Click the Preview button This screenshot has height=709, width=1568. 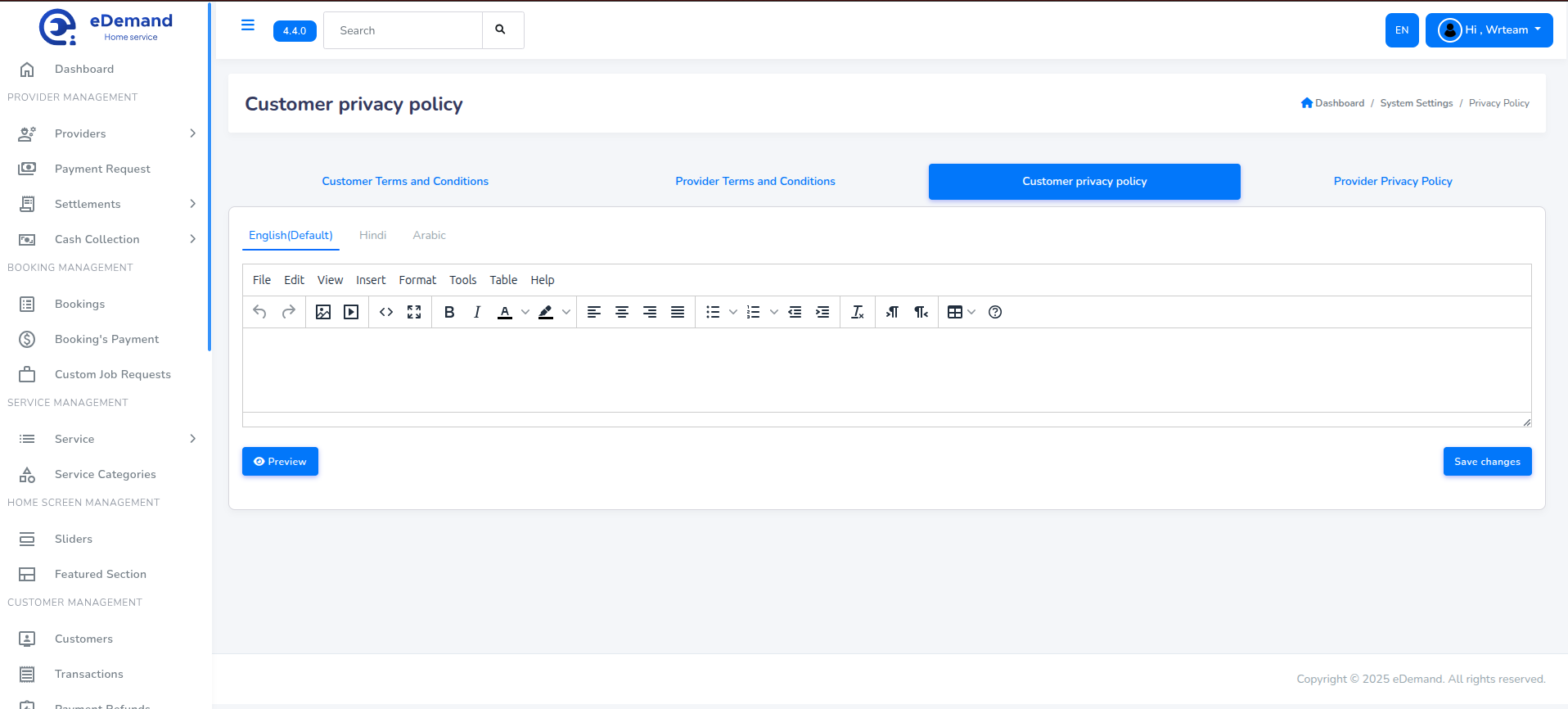[x=280, y=461]
